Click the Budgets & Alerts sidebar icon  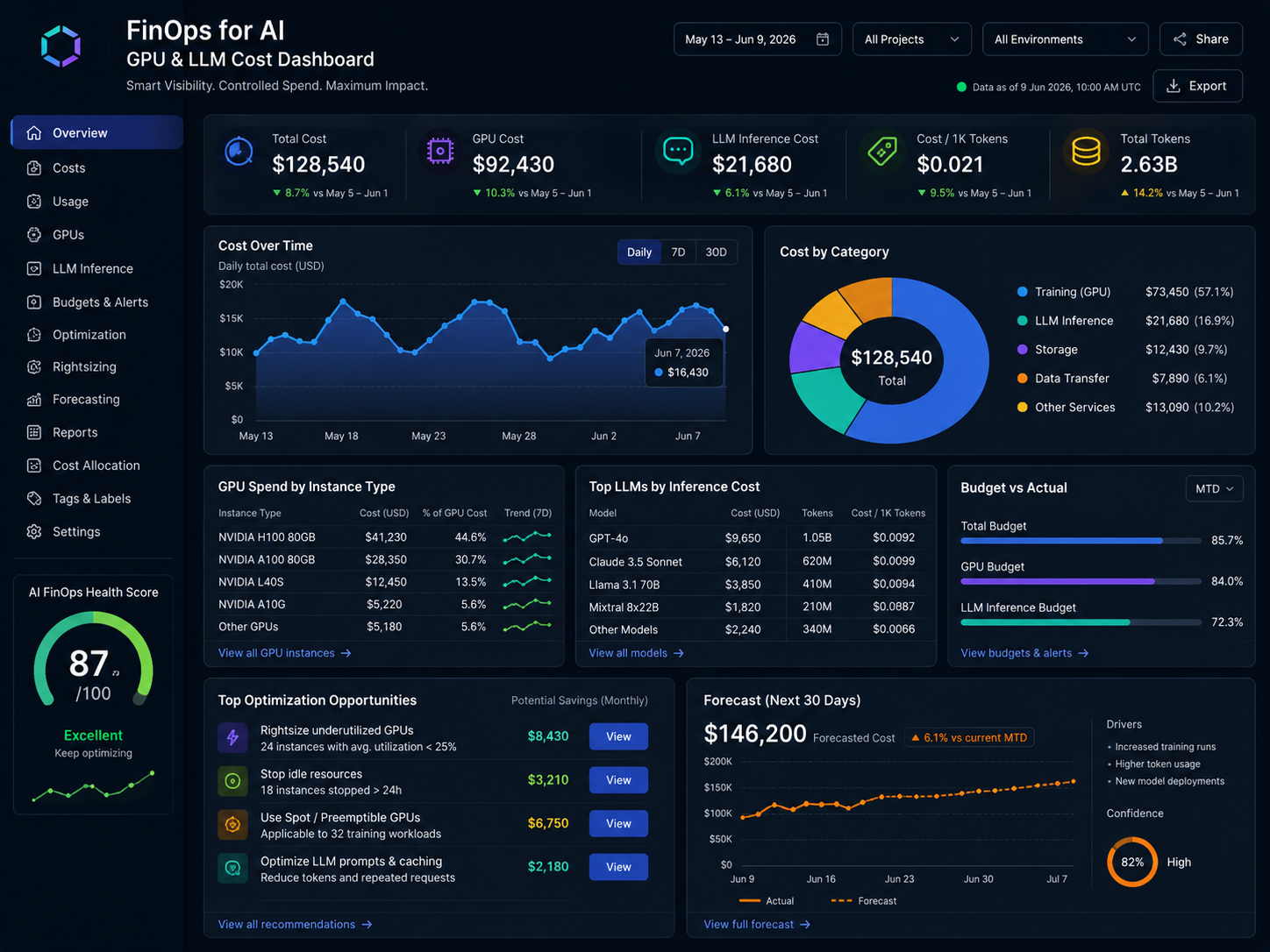[34, 302]
